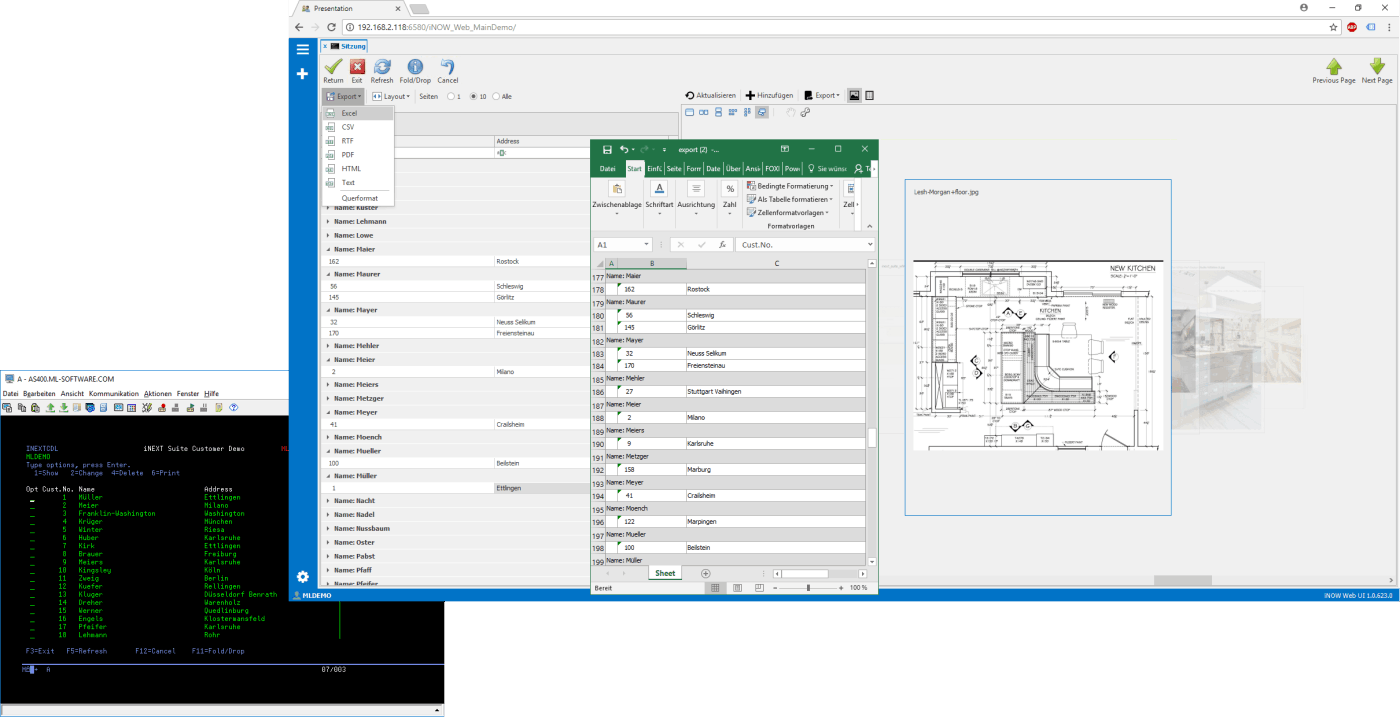Click the link chain tool icon
This screenshot has width=1400, height=717.
(805, 112)
